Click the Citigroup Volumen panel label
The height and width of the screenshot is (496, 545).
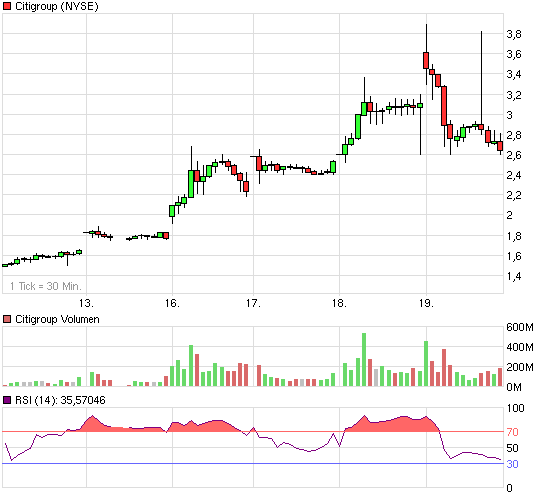coord(57,319)
